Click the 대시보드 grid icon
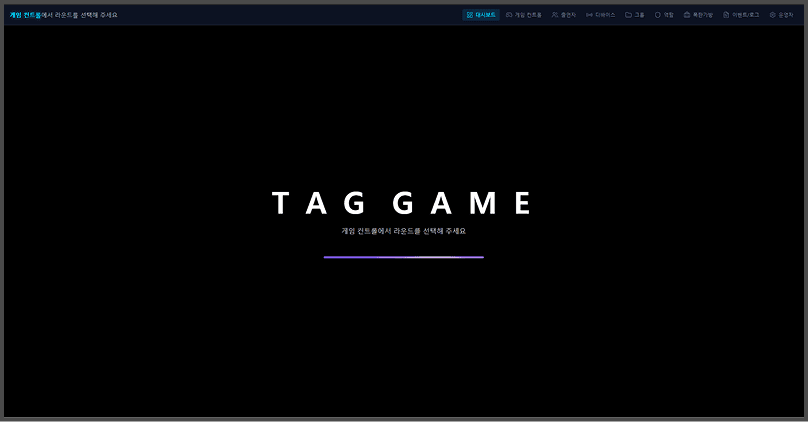This screenshot has height=422, width=808. click(470, 15)
